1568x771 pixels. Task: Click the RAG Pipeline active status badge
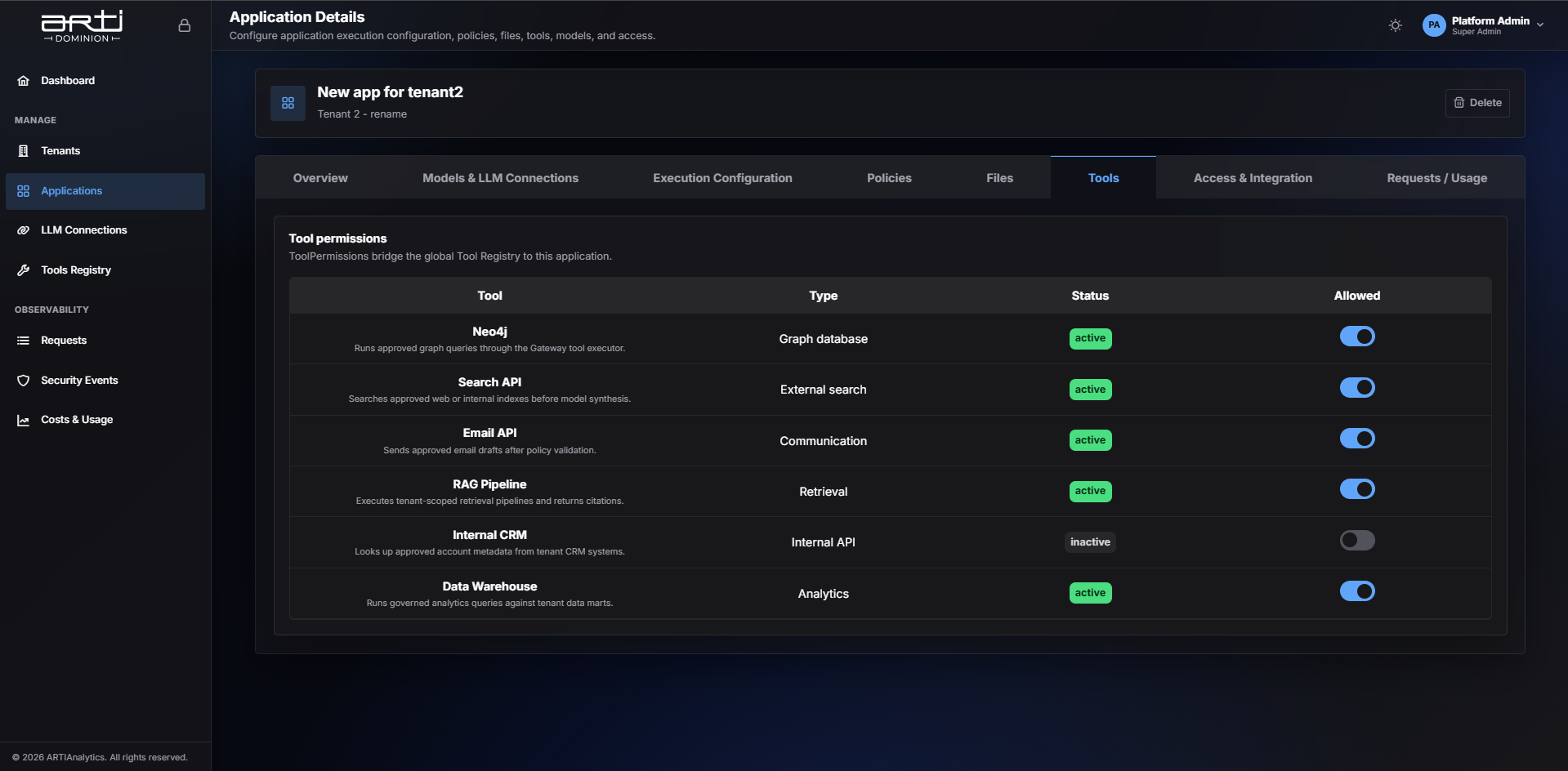point(1090,491)
